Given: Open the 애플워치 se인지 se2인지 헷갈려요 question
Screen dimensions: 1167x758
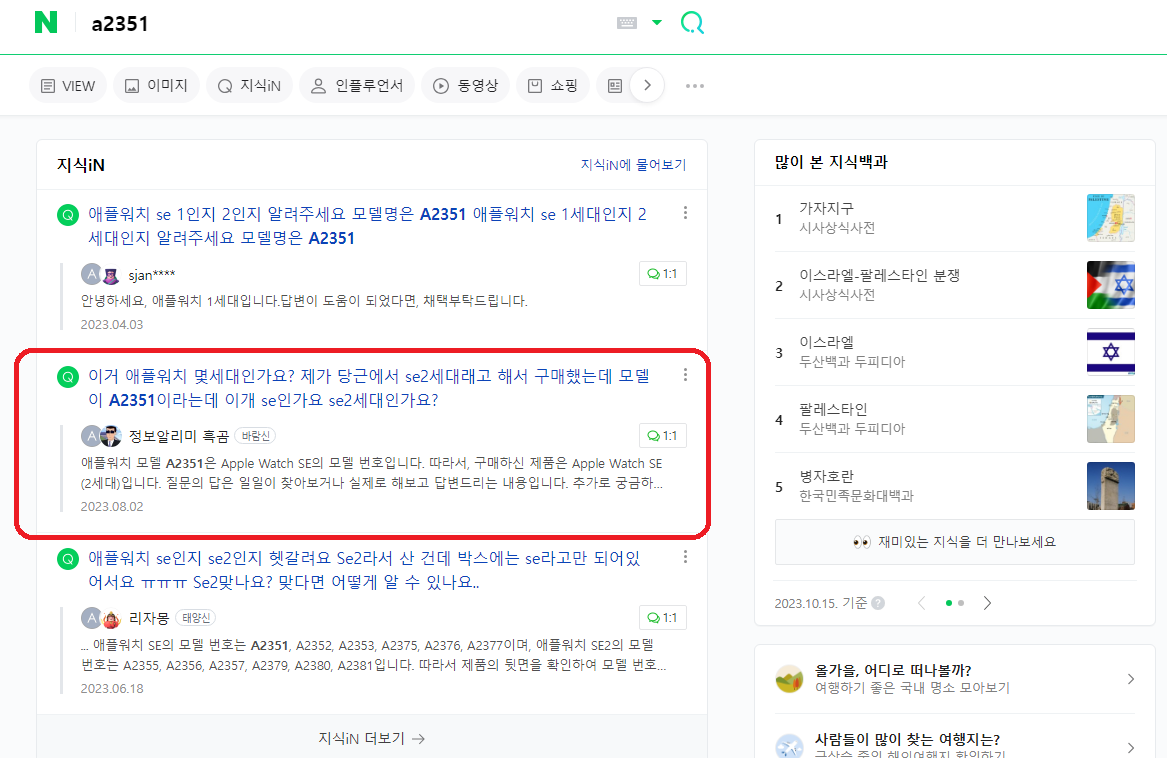Looking at the screenshot, I should 364,570.
